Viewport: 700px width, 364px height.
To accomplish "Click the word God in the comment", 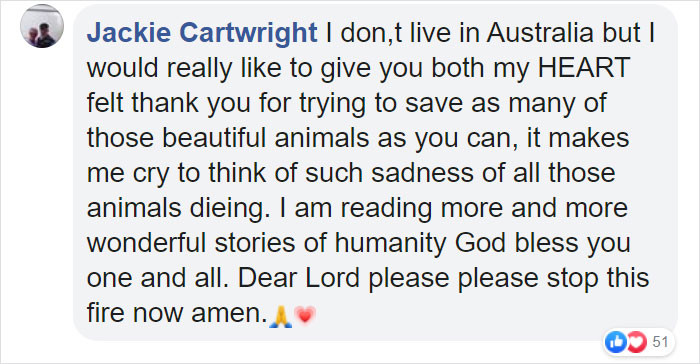I will [480, 243].
